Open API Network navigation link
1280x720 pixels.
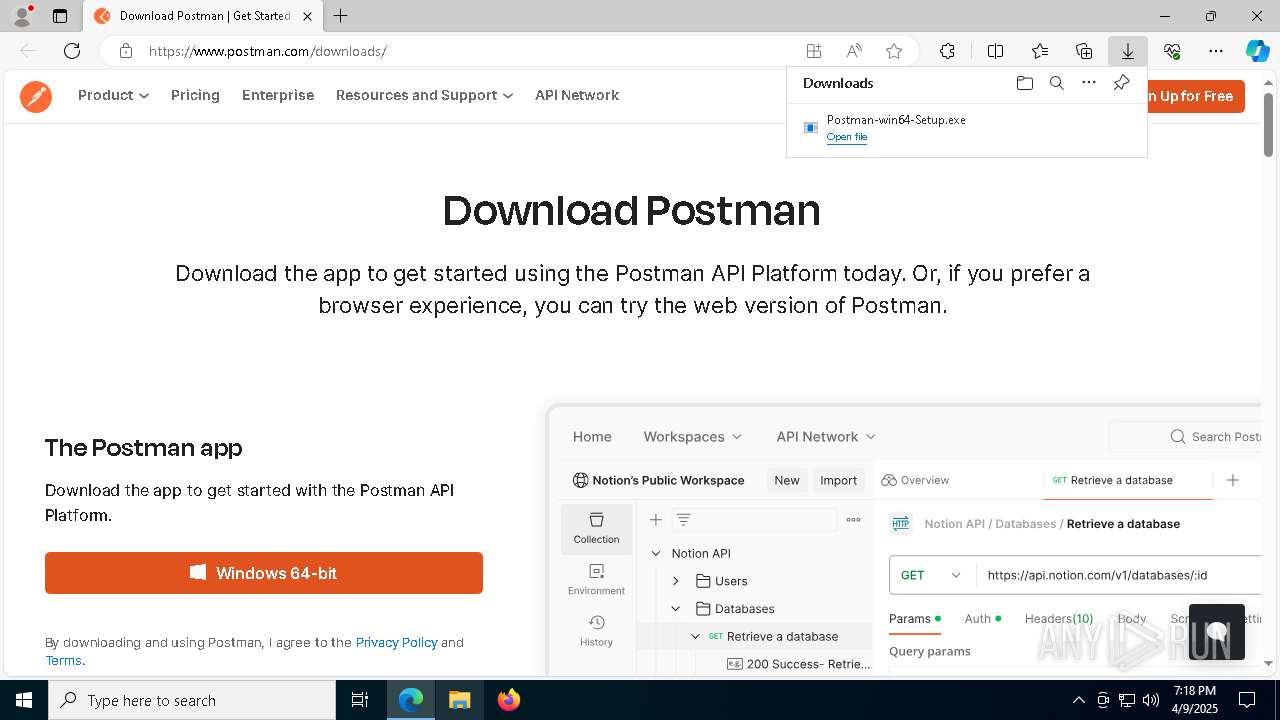pos(577,95)
